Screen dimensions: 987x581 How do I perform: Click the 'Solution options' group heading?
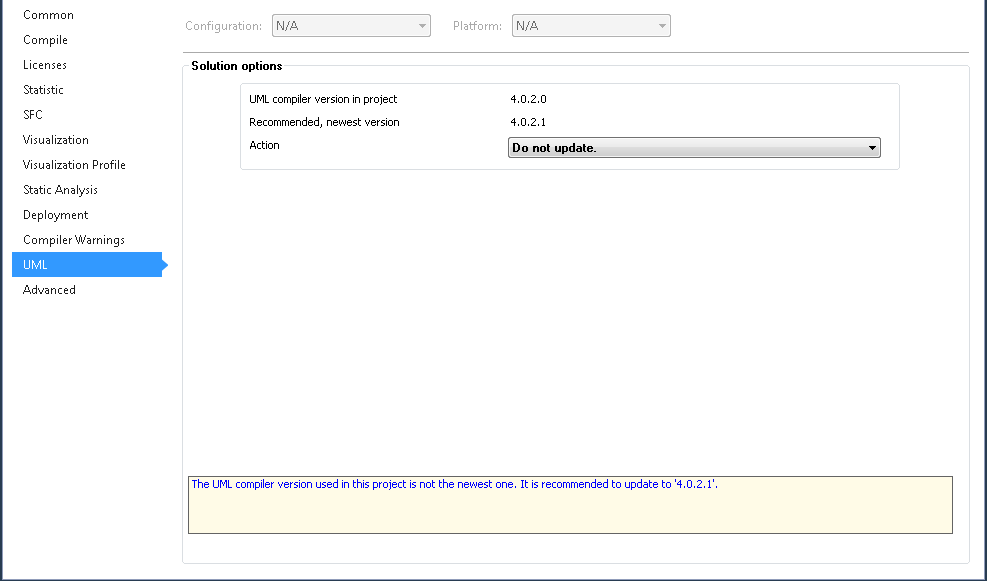point(237,66)
